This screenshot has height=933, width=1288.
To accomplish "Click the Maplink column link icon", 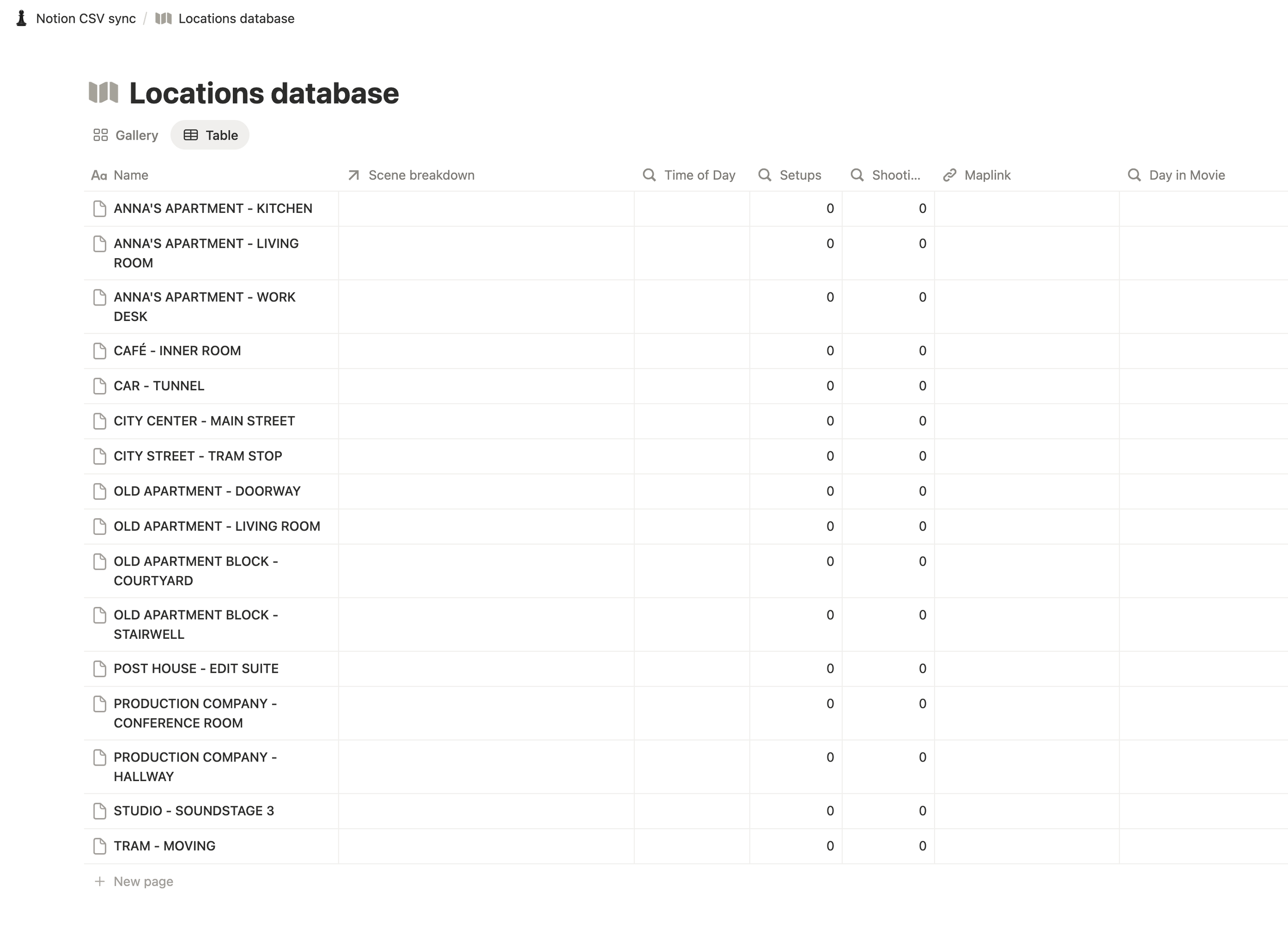I will point(950,175).
